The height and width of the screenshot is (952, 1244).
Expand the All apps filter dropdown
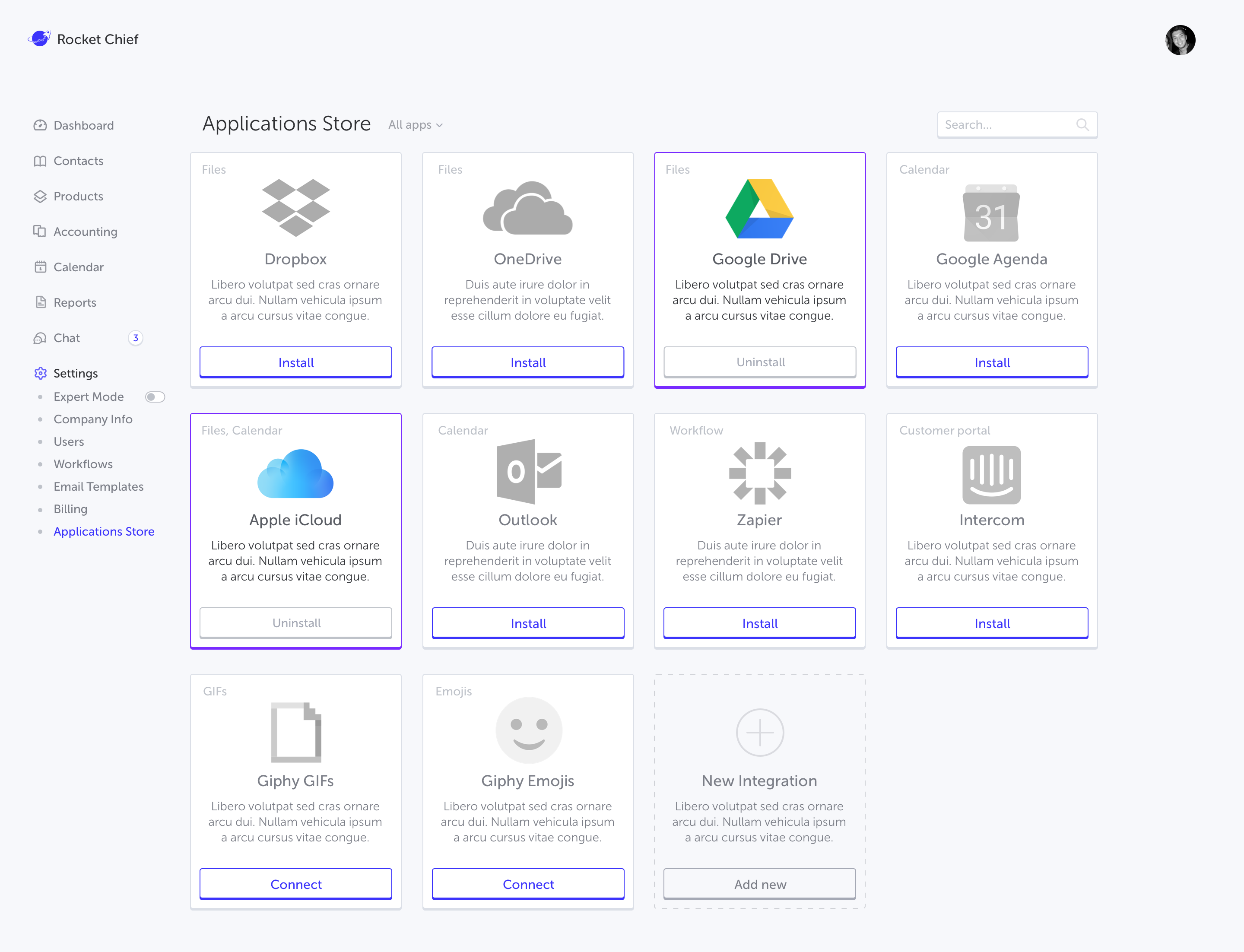(416, 125)
